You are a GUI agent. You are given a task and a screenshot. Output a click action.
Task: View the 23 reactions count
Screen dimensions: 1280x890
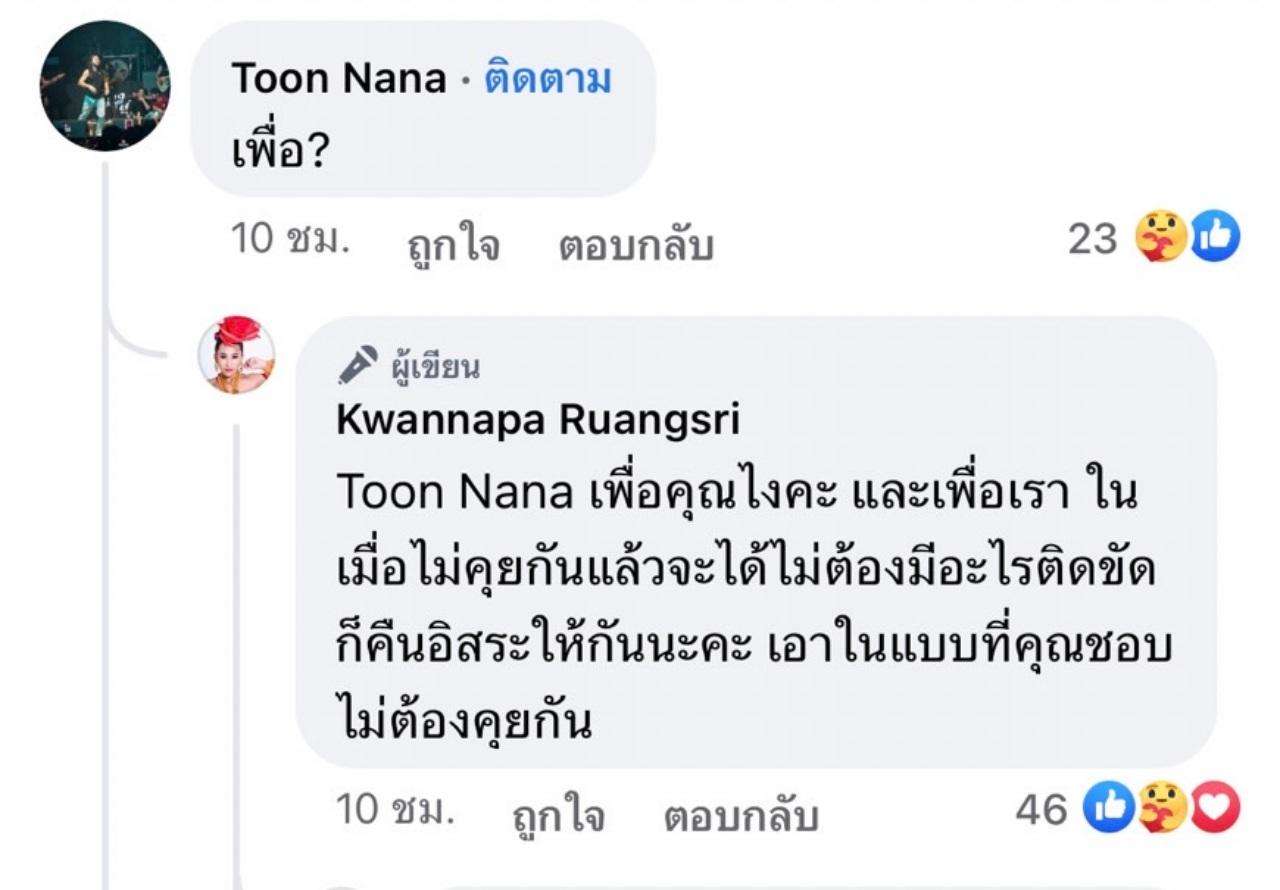point(1092,239)
